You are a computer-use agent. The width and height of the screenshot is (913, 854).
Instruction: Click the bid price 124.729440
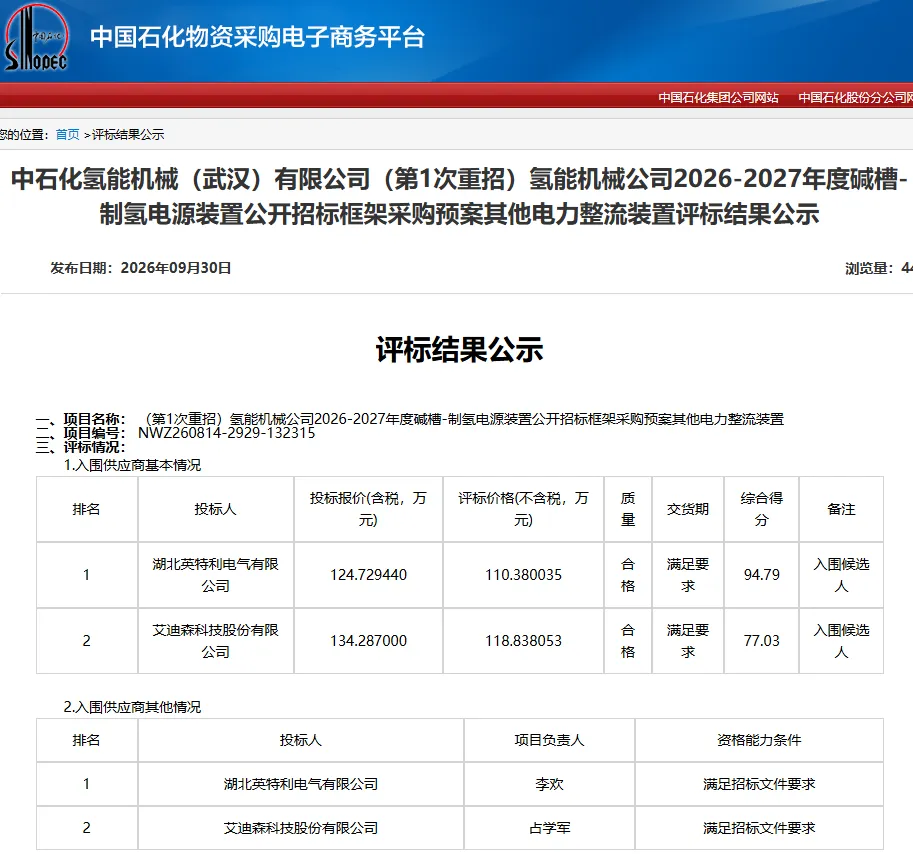369,575
